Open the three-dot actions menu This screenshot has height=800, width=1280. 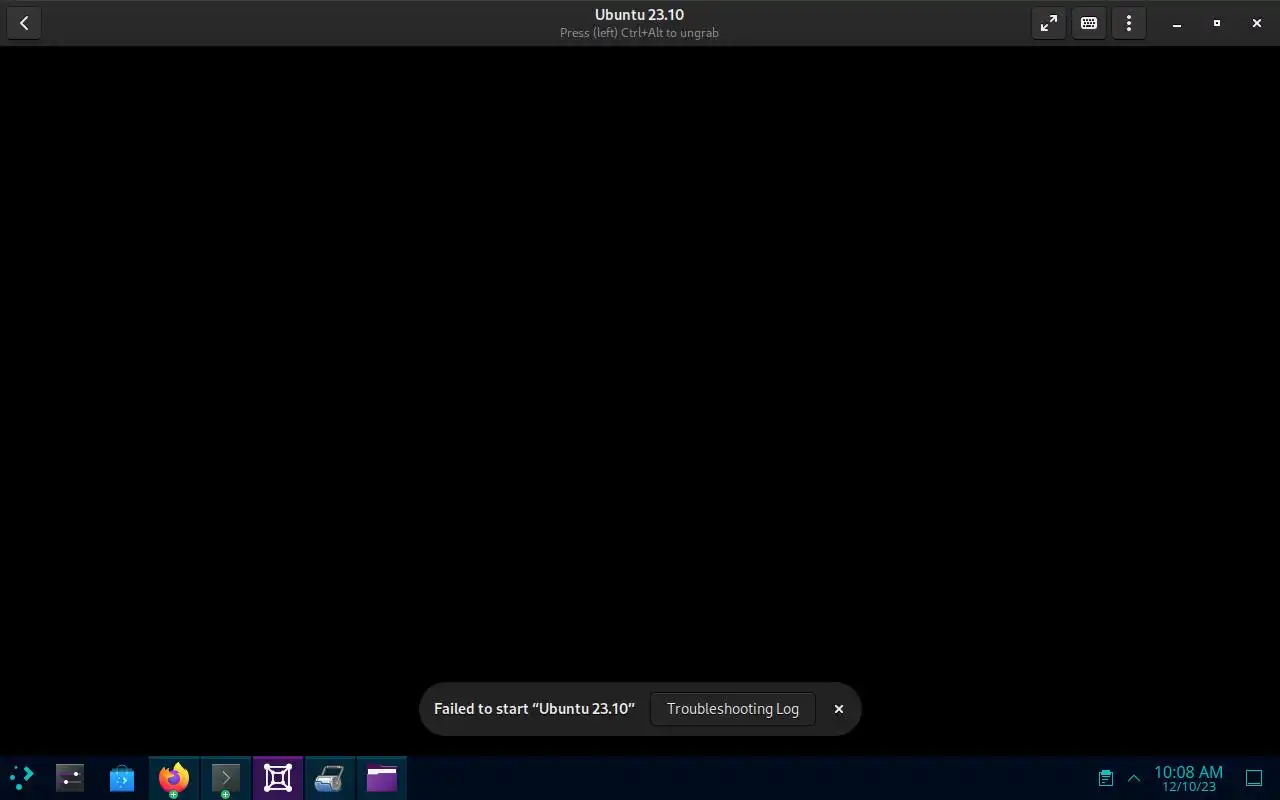pyautogui.click(x=1129, y=23)
